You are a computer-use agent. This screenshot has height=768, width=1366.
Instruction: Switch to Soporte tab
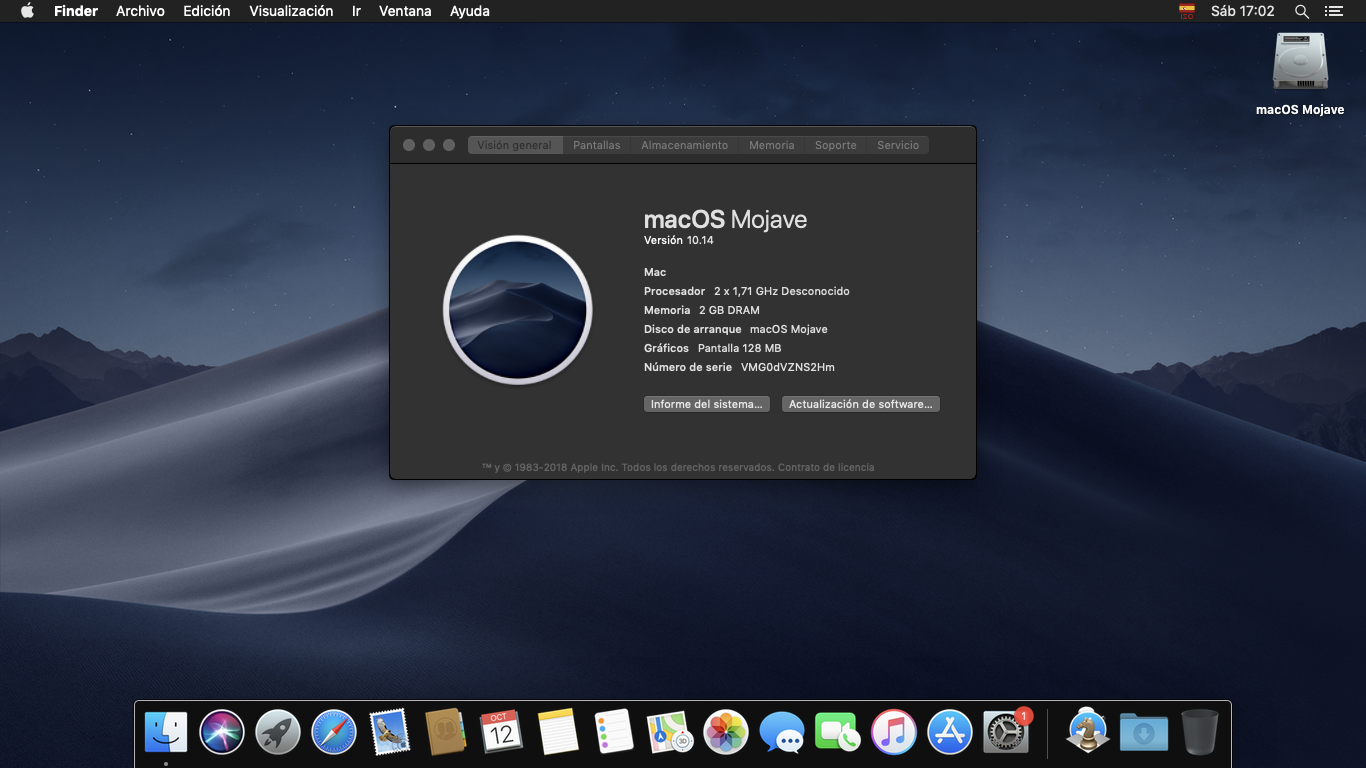(836, 145)
